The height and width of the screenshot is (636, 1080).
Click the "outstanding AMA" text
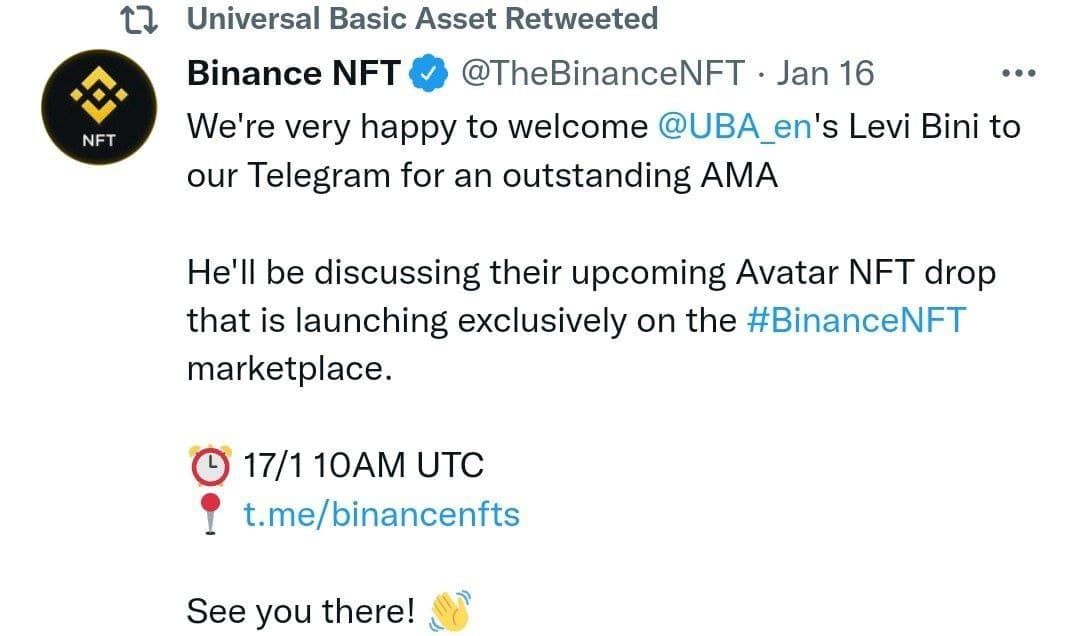(x=640, y=175)
